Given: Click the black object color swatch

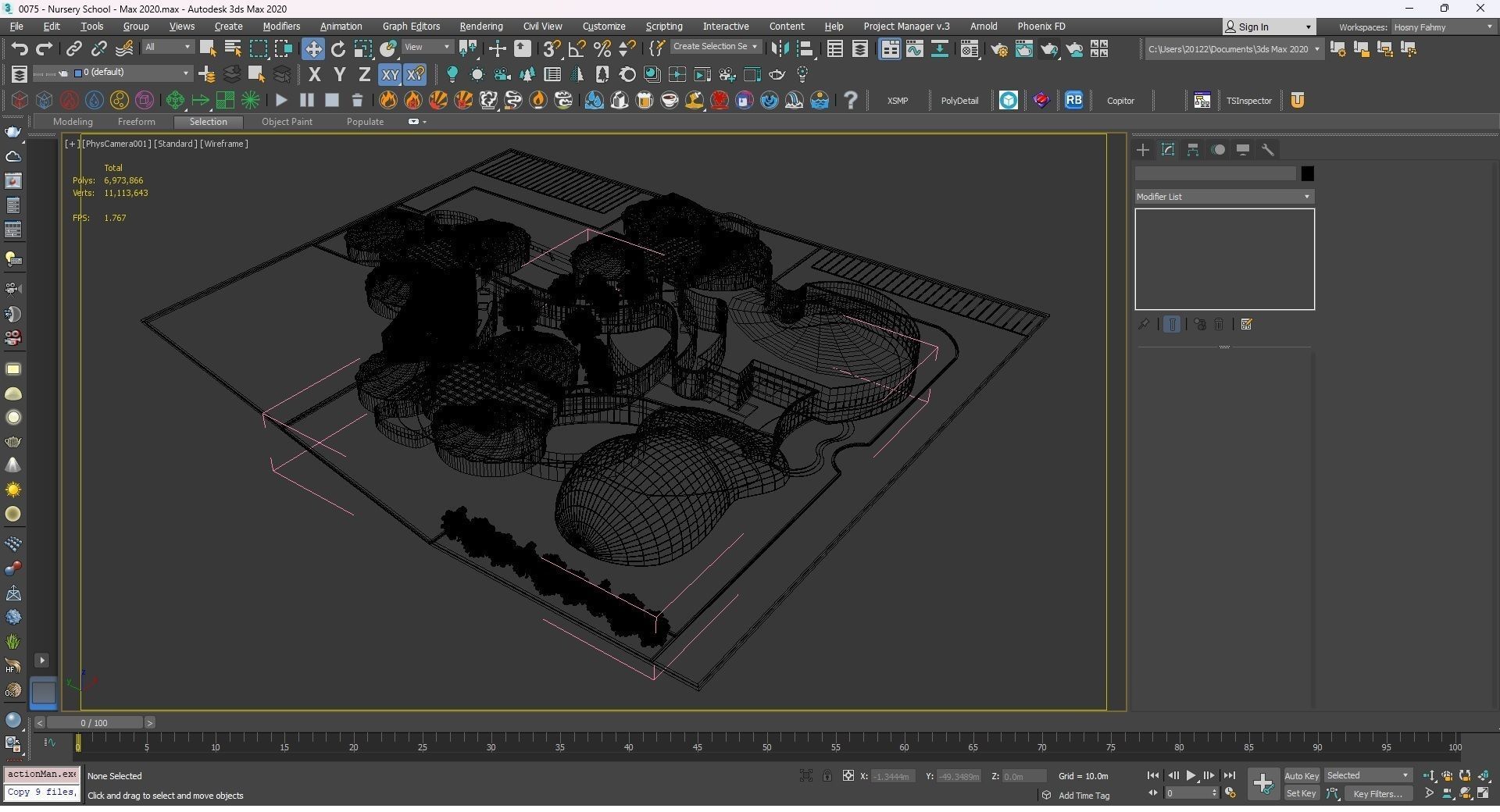Looking at the screenshot, I should click(x=1307, y=174).
